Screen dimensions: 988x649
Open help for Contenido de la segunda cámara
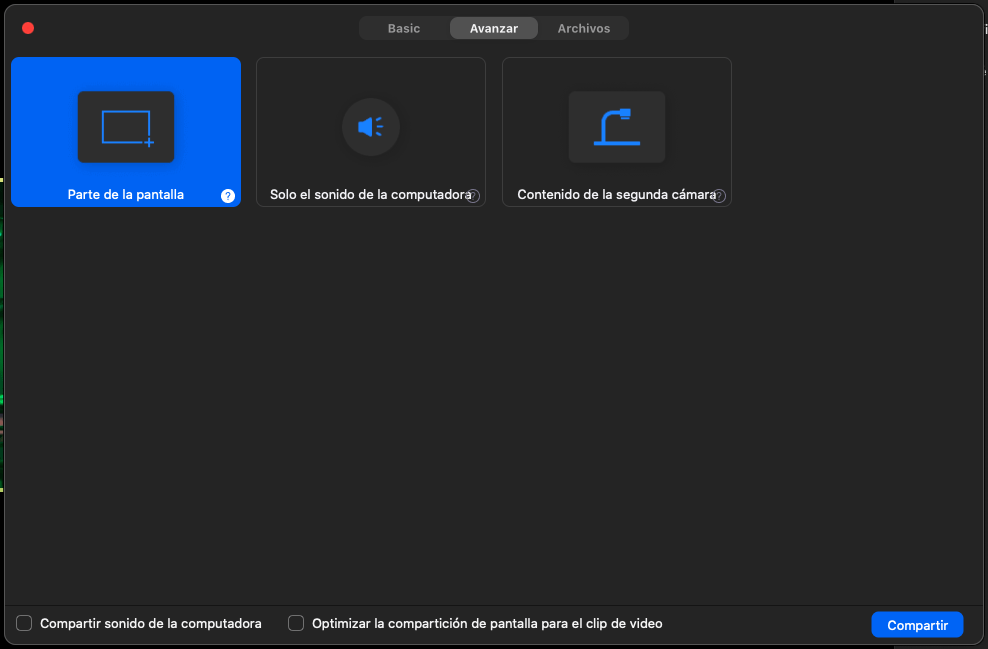pos(719,196)
